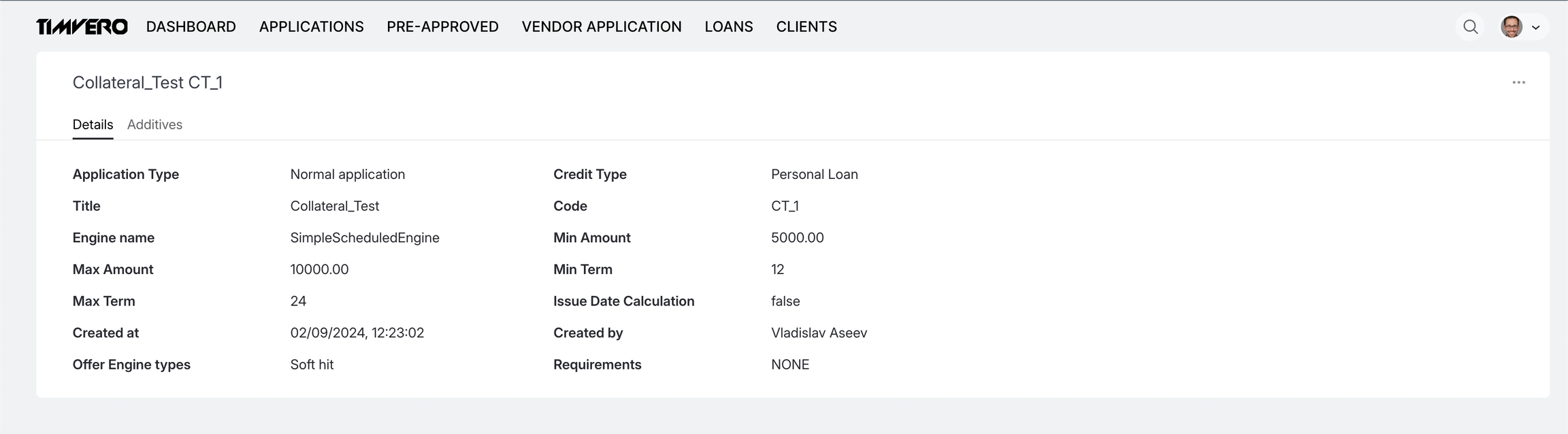Go to the Clients section
Image resolution: width=1568 pixels, height=434 pixels.
click(806, 27)
